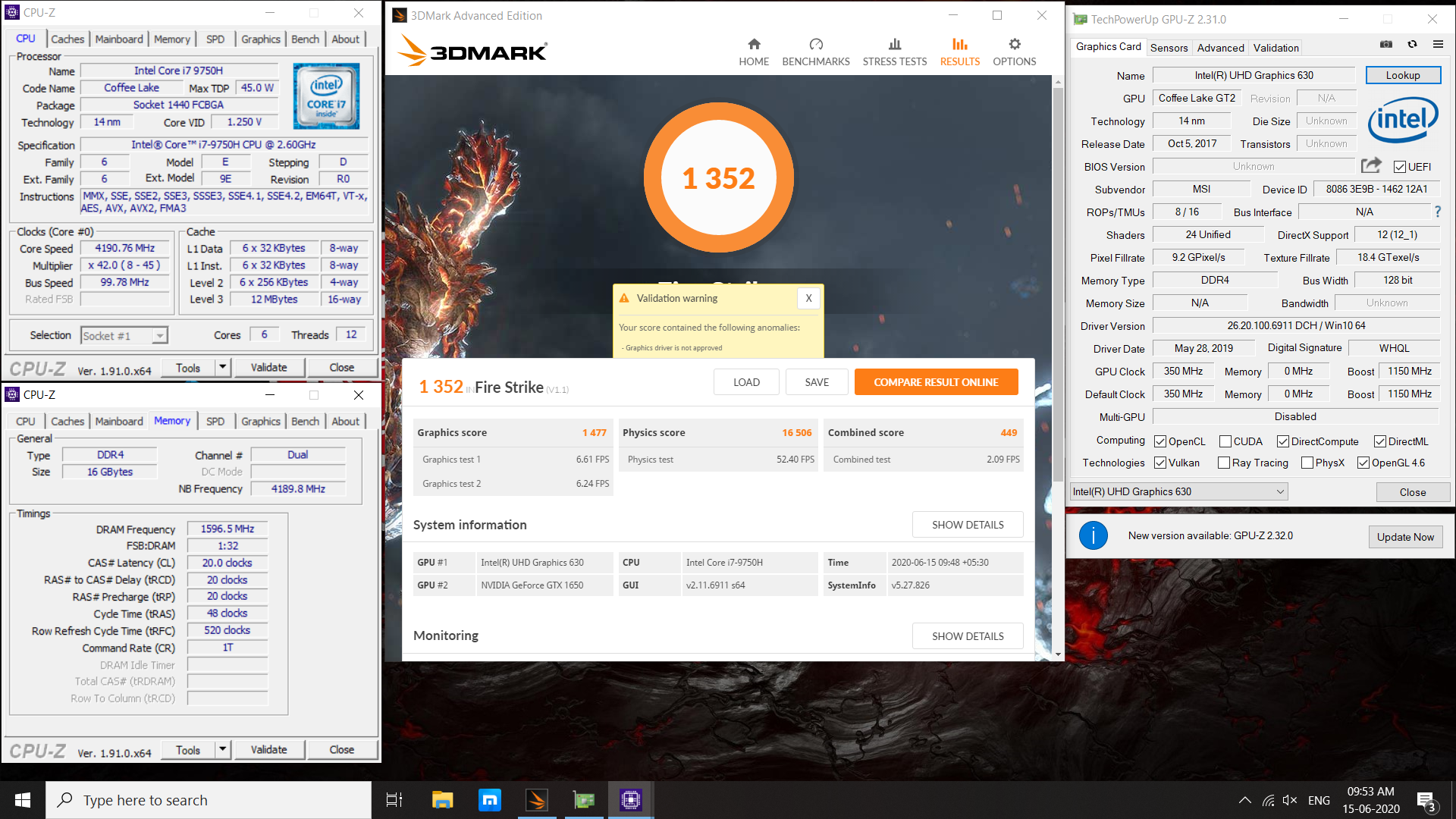Open Graphics tab in bottom CPU-Z
The width and height of the screenshot is (1456, 819).
click(x=261, y=421)
